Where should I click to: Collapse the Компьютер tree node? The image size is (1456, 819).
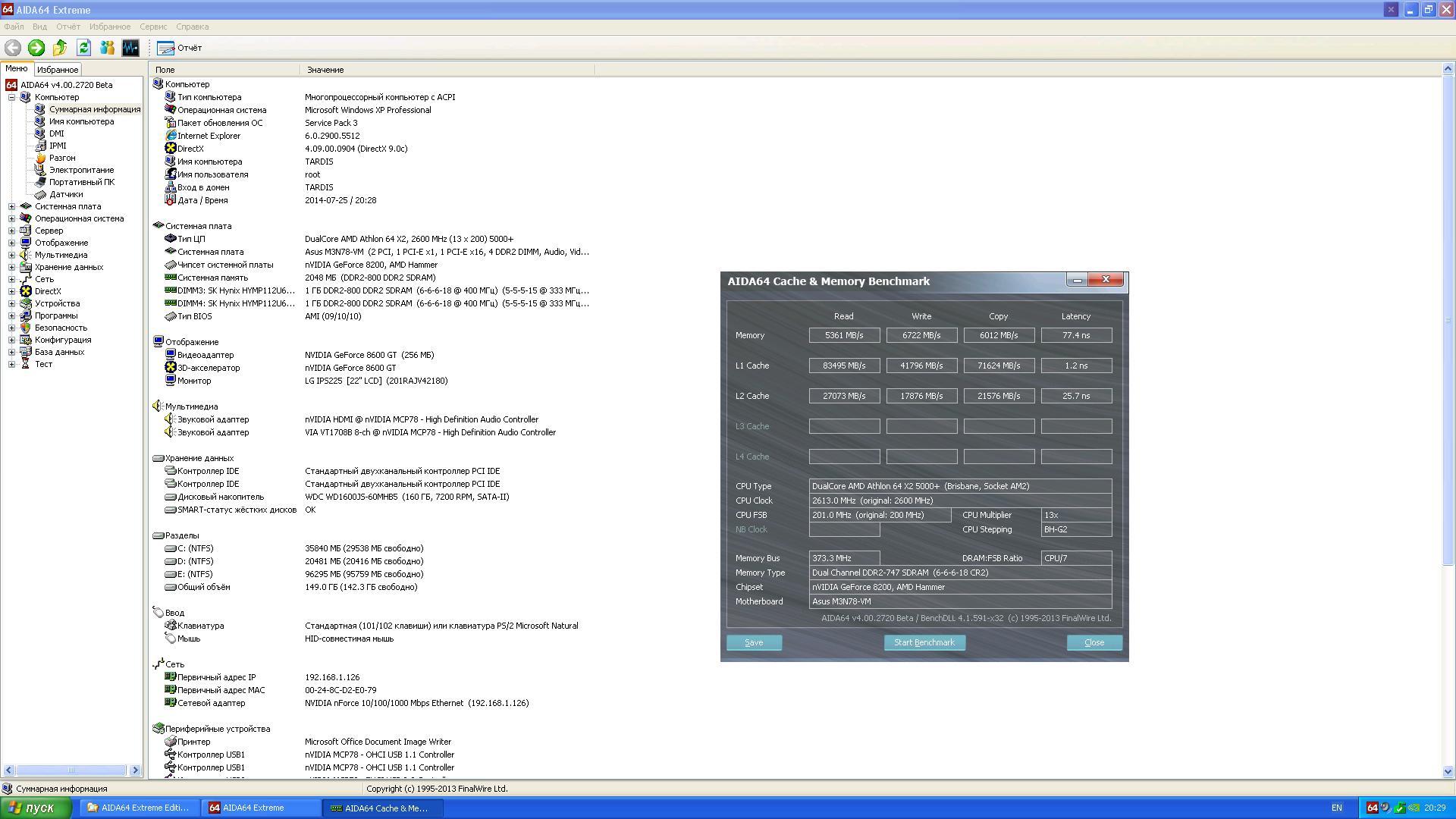pyautogui.click(x=11, y=97)
